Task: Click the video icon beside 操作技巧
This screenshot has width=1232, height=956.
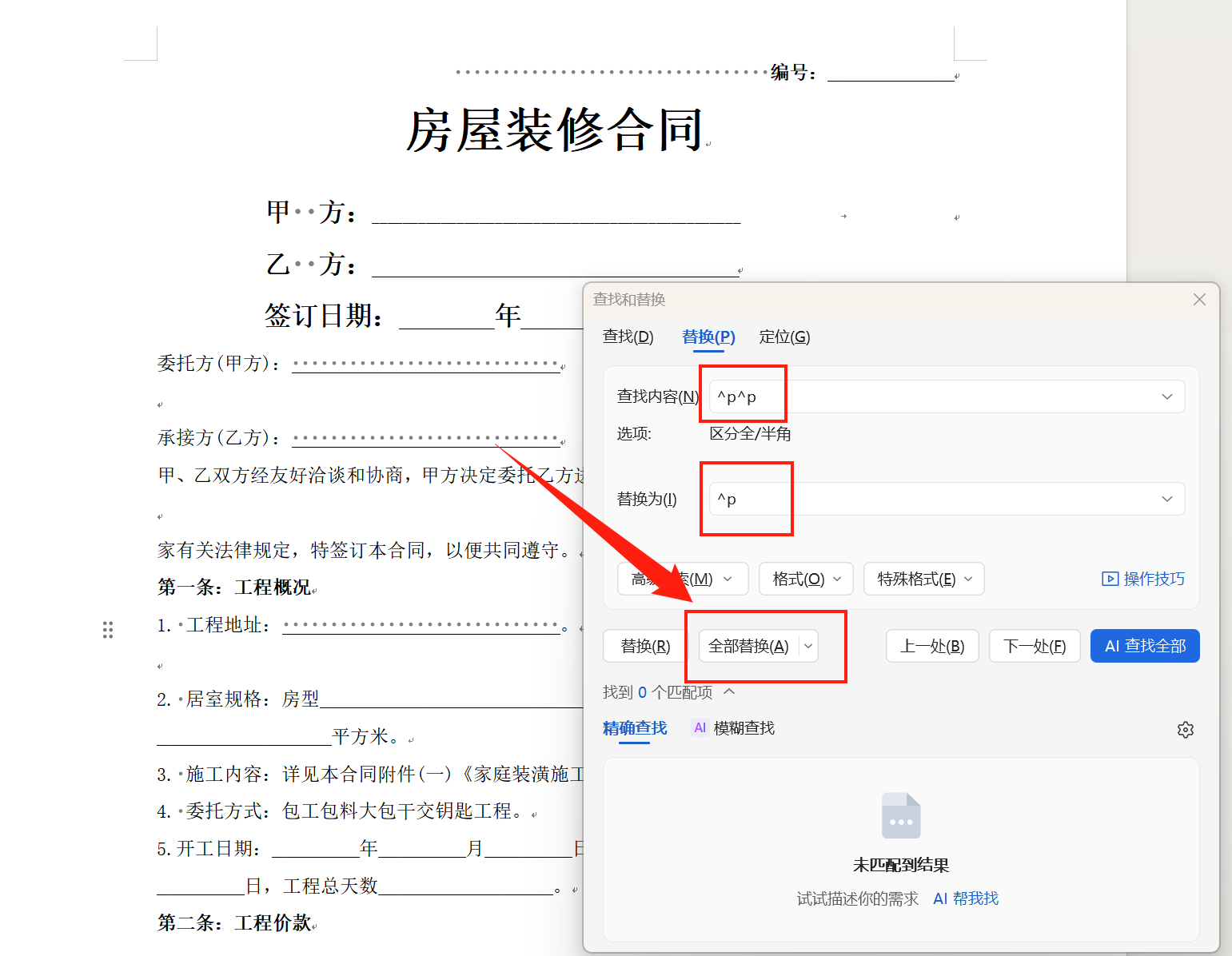Action: point(1111,579)
